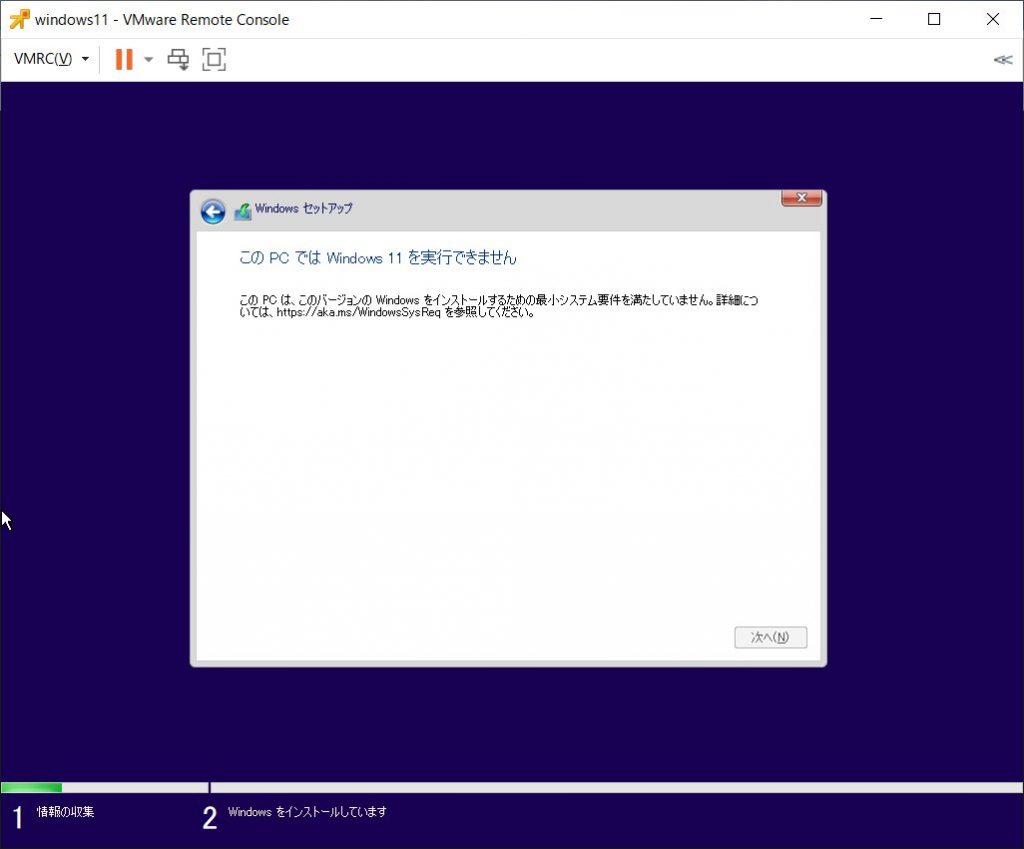The width and height of the screenshot is (1024, 849).
Task: Send Ctrl+Alt+Del via toolbar icon
Action: pos(178,59)
